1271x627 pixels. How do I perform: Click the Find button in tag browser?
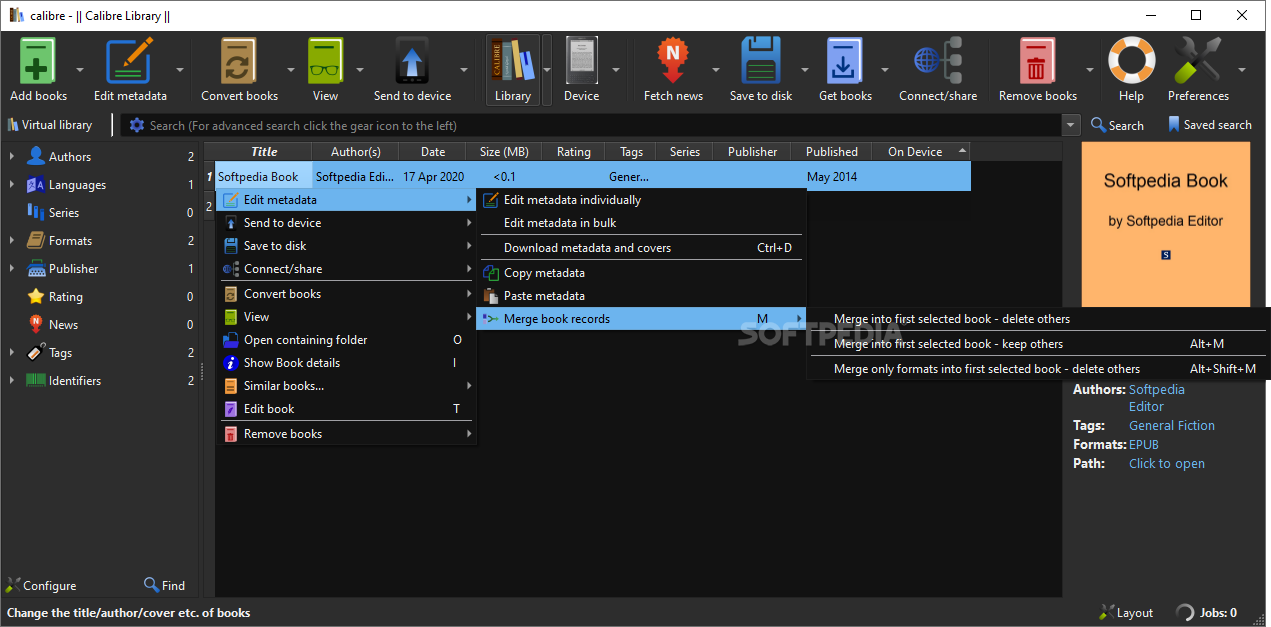[x=165, y=586]
